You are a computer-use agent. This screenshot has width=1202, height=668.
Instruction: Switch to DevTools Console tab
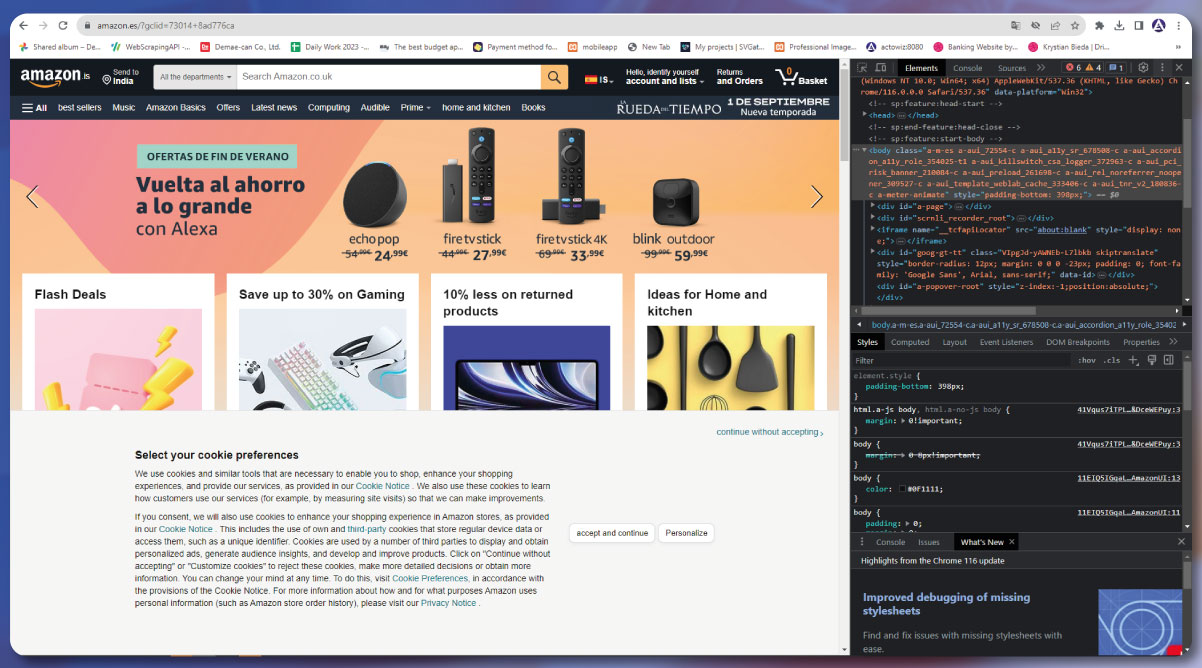tap(967, 68)
